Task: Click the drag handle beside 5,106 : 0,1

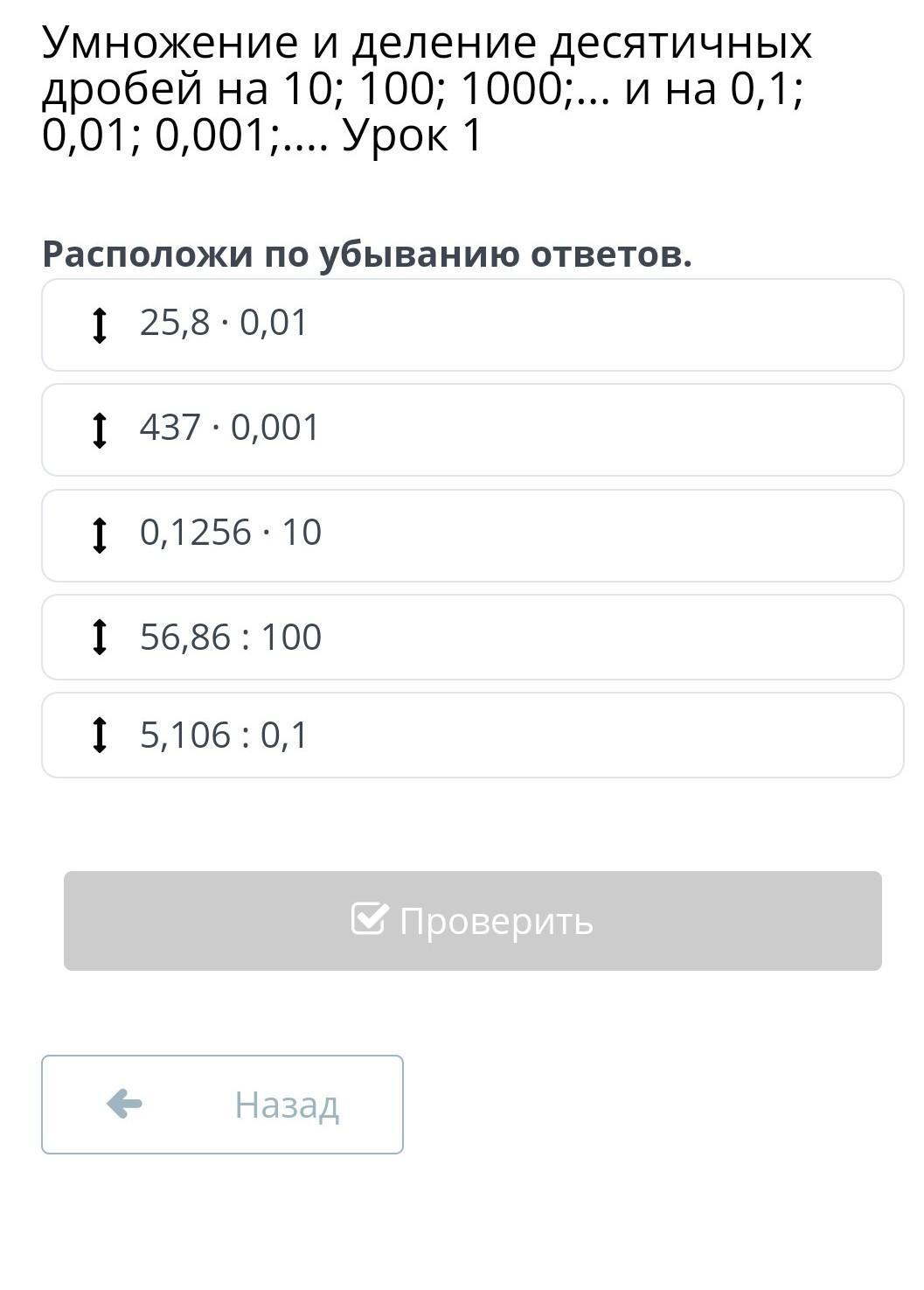Action: point(100,735)
